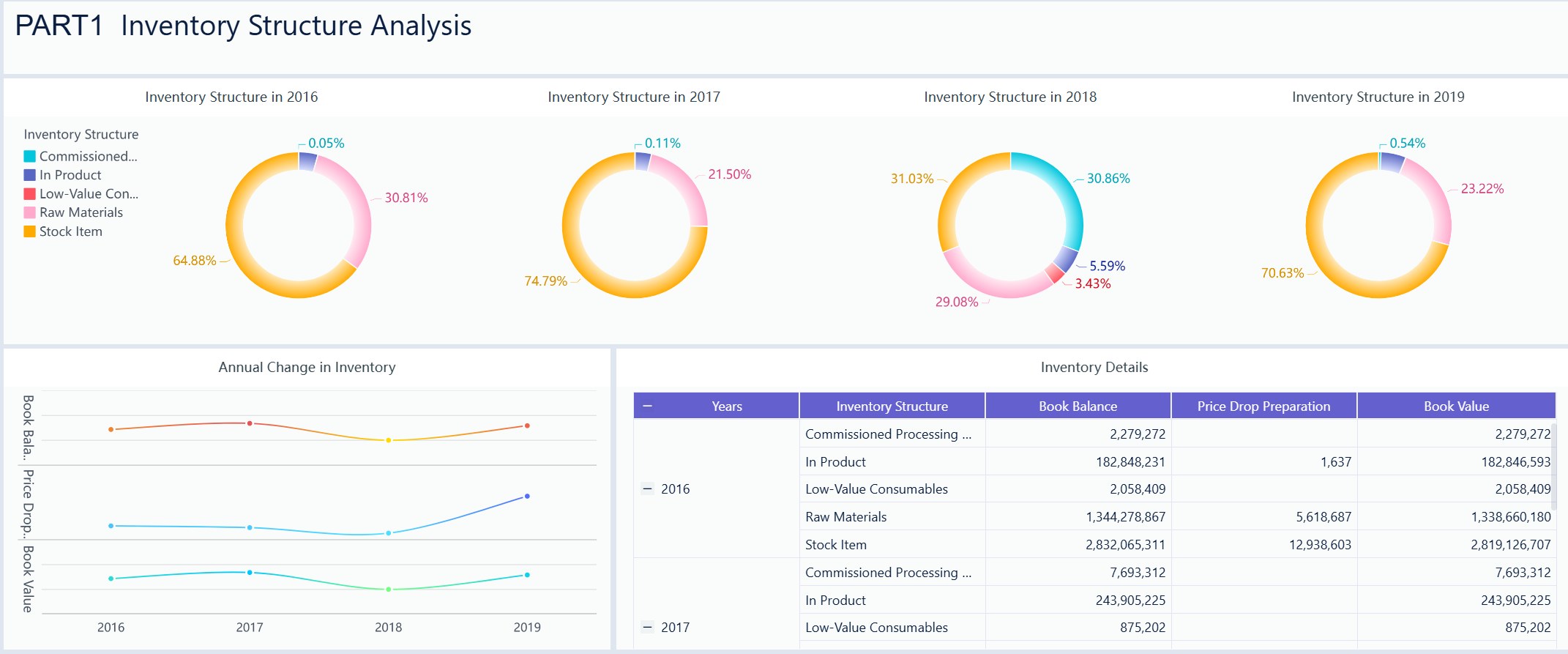Click the Inventory Structure column header
This screenshot has height=654, width=1568.
point(892,406)
